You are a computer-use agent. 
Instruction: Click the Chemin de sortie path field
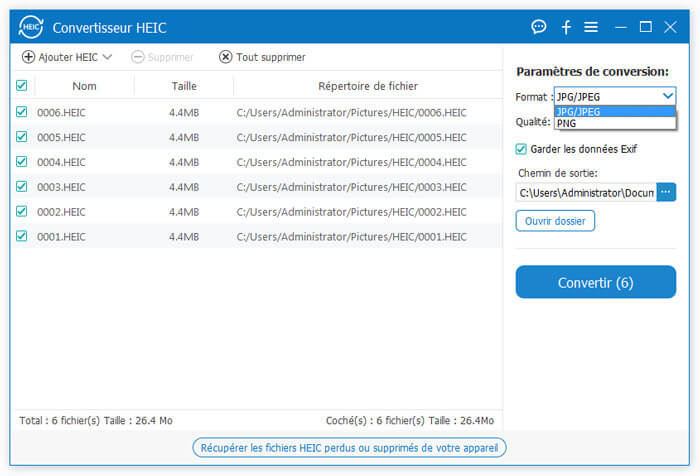point(585,192)
